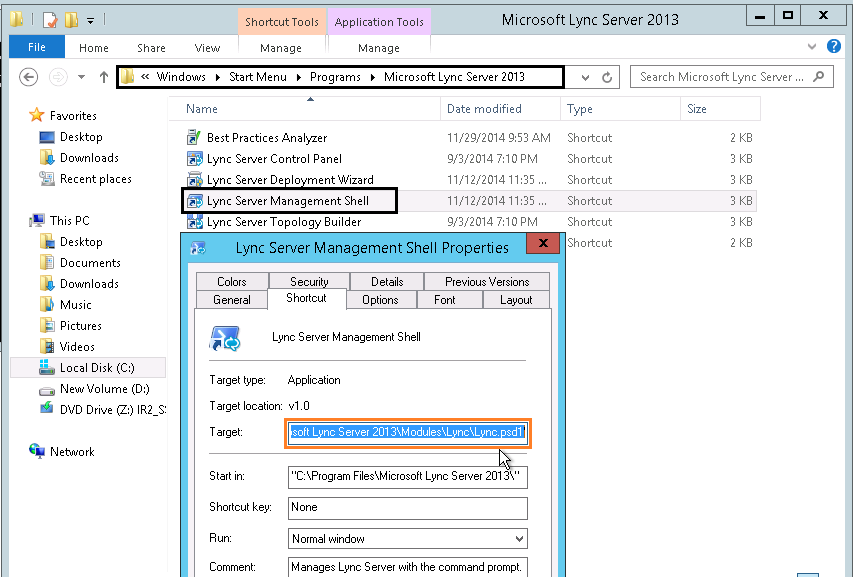Click the Refresh icon beside address bar

[607, 77]
